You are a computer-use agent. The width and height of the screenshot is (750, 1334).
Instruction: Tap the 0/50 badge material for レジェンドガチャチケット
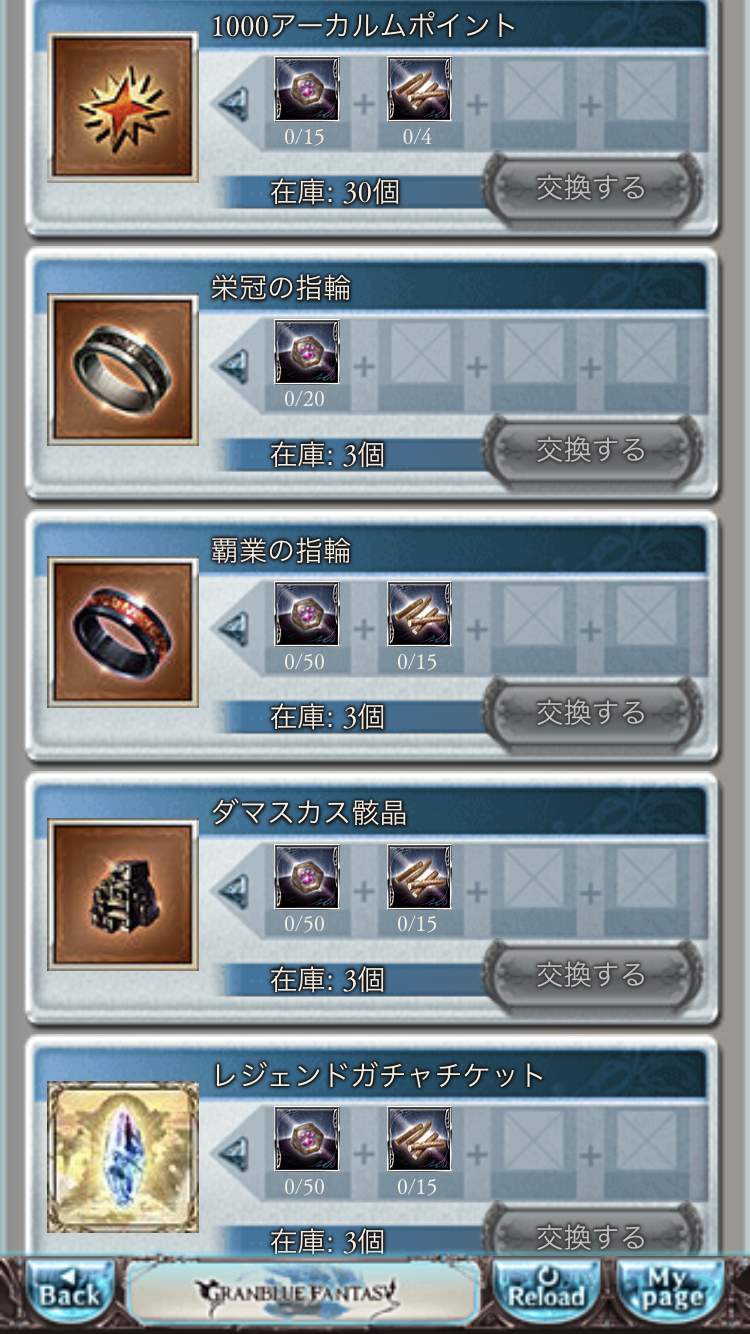(x=306, y=1139)
